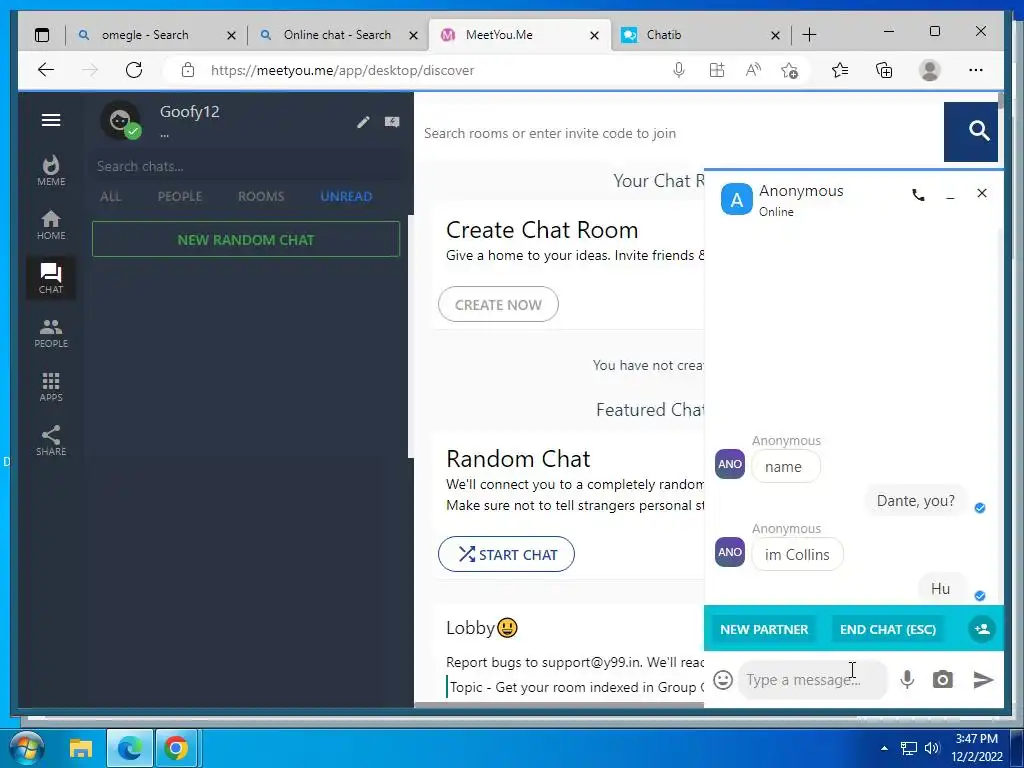The height and width of the screenshot is (768, 1024).
Task: Click the add friend icon in chat bar
Action: pyautogui.click(x=982, y=630)
